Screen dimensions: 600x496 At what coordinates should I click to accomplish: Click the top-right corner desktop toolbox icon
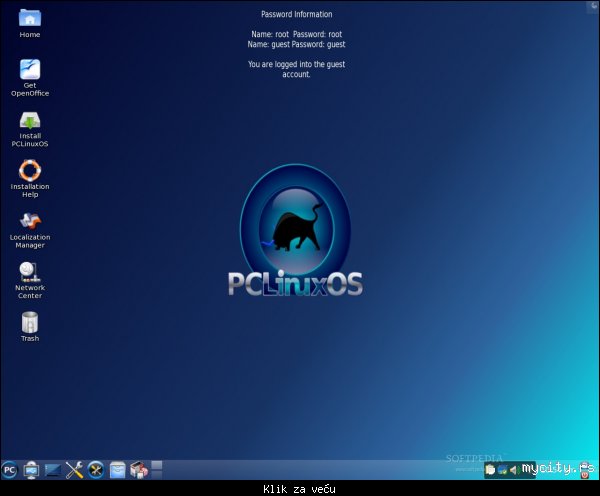coord(594,6)
